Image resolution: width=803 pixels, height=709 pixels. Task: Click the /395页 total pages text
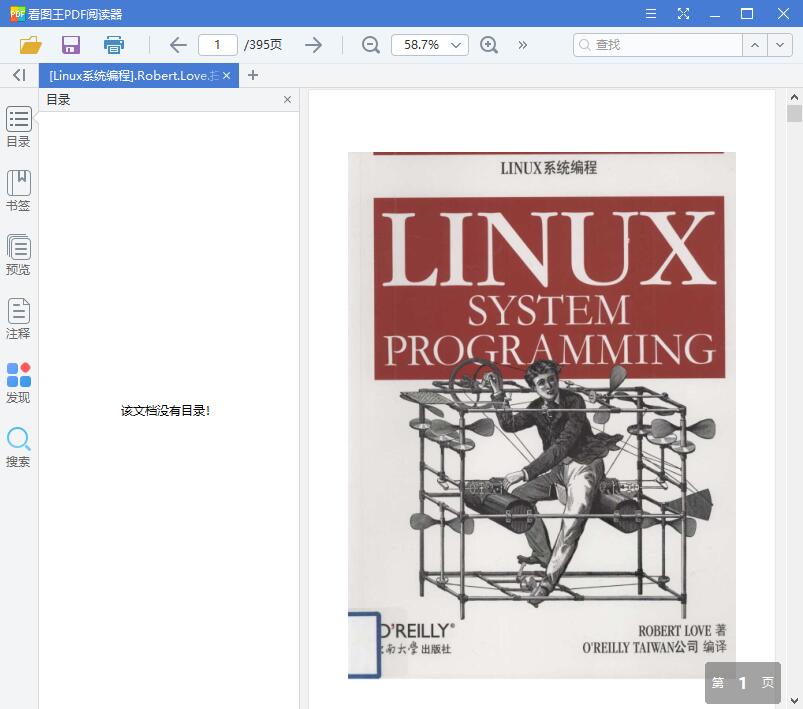(263, 45)
